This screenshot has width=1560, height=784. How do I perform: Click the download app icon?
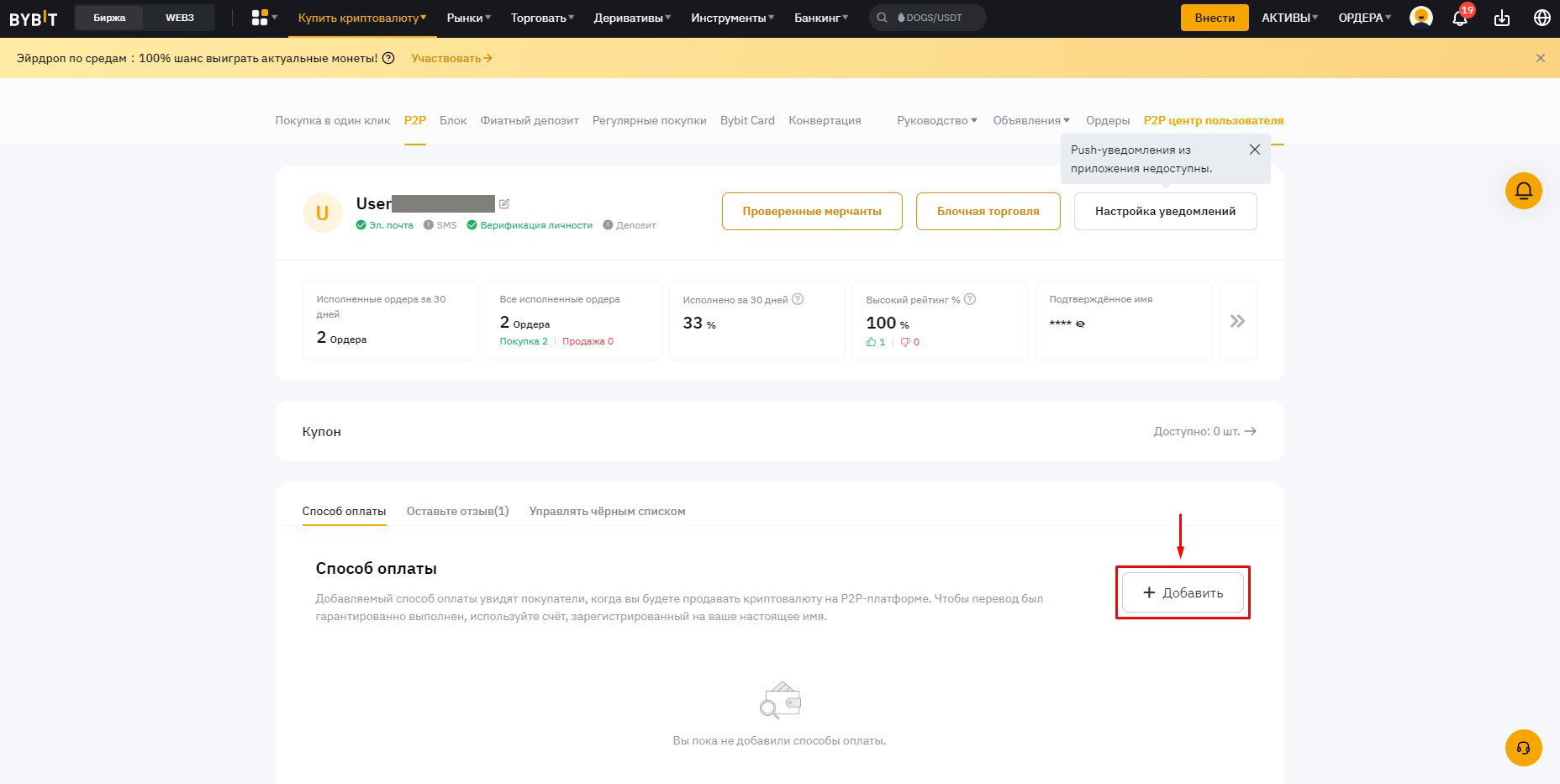pos(1502,18)
